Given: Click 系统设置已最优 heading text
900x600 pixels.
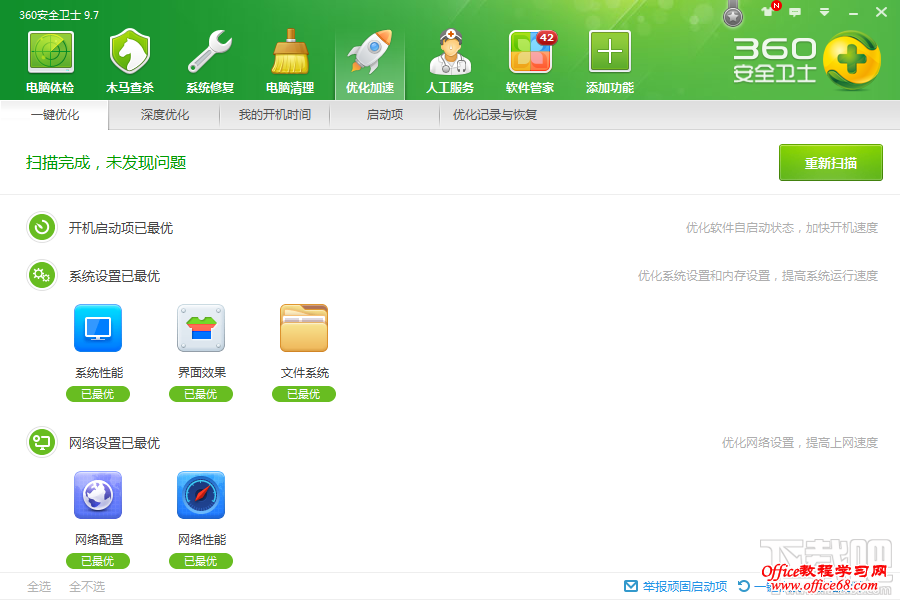Looking at the screenshot, I should pyautogui.click(x=114, y=276).
